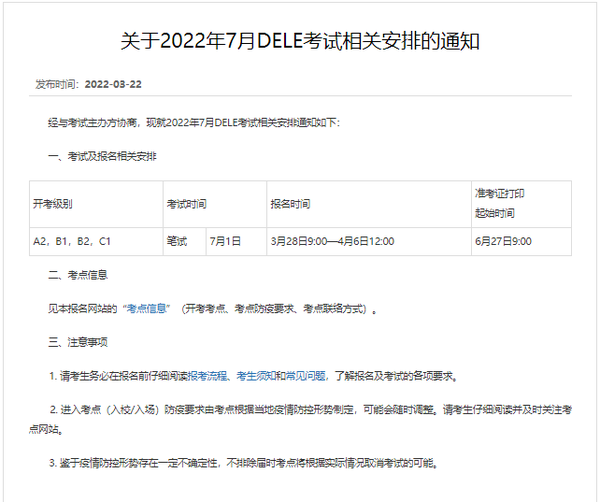Click the 报名时间 table header
This screenshot has width=600, height=502.
[x=369, y=204]
